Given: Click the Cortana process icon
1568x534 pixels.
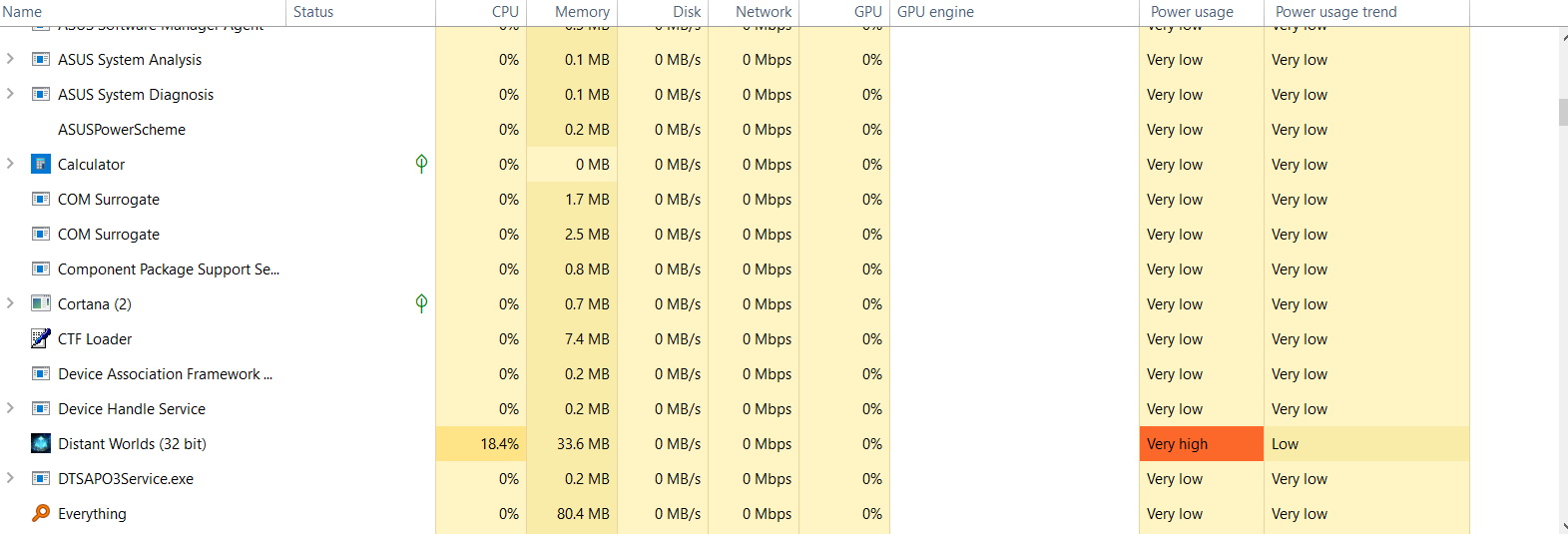Looking at the screenshot, I should (x=41, y=303).
